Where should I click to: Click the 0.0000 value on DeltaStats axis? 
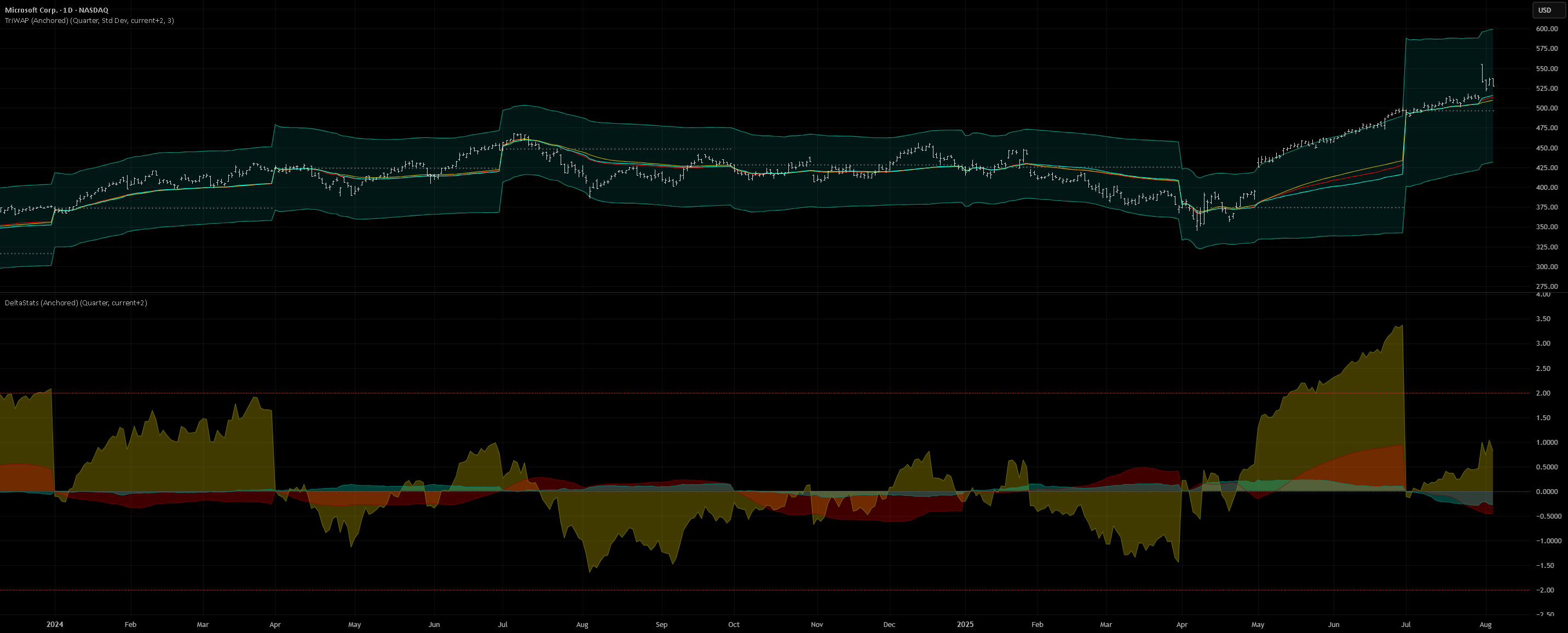[1547, 491]
